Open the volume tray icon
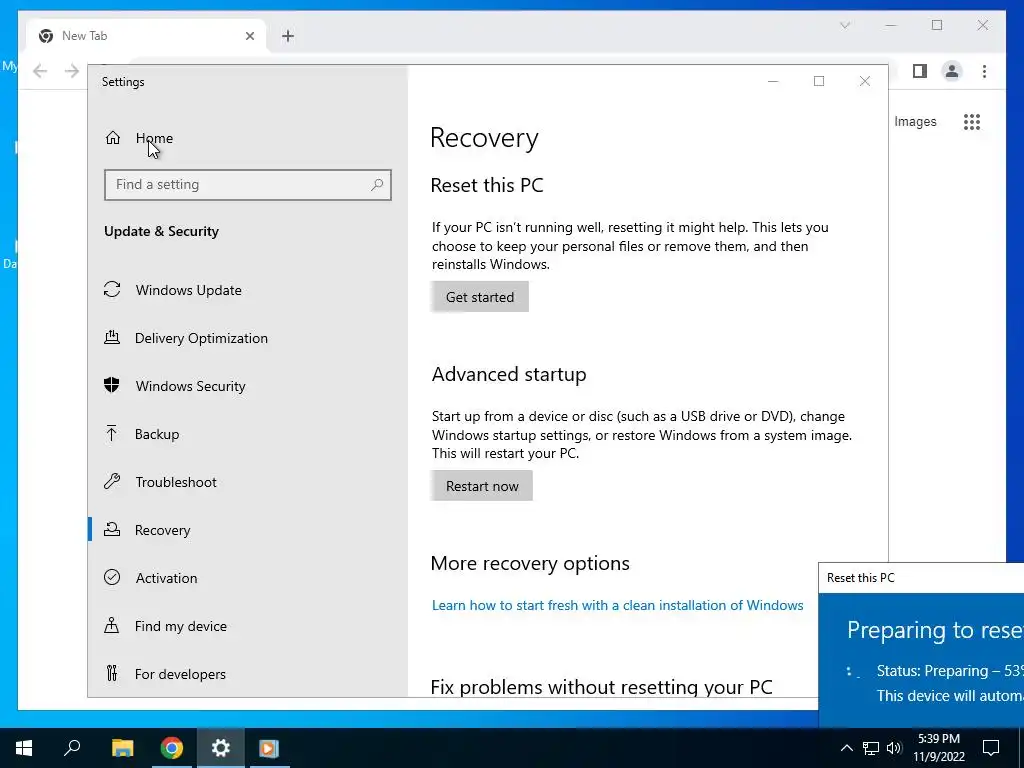This screenshot has height=768, width=1024. [x=894, y=748]
